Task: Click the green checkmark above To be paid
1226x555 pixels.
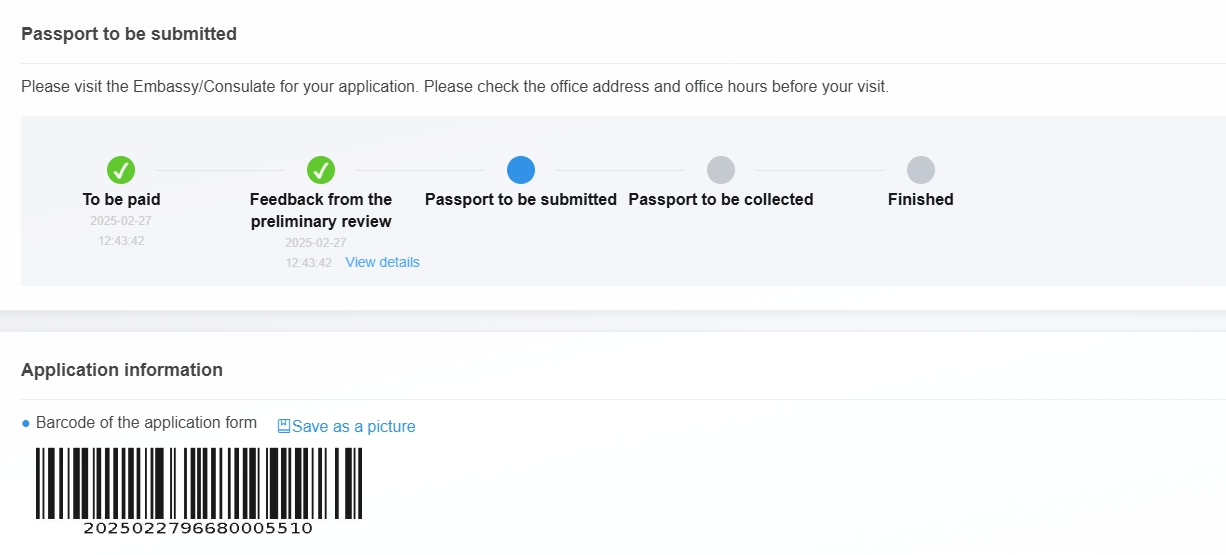Action: (121, 170)
